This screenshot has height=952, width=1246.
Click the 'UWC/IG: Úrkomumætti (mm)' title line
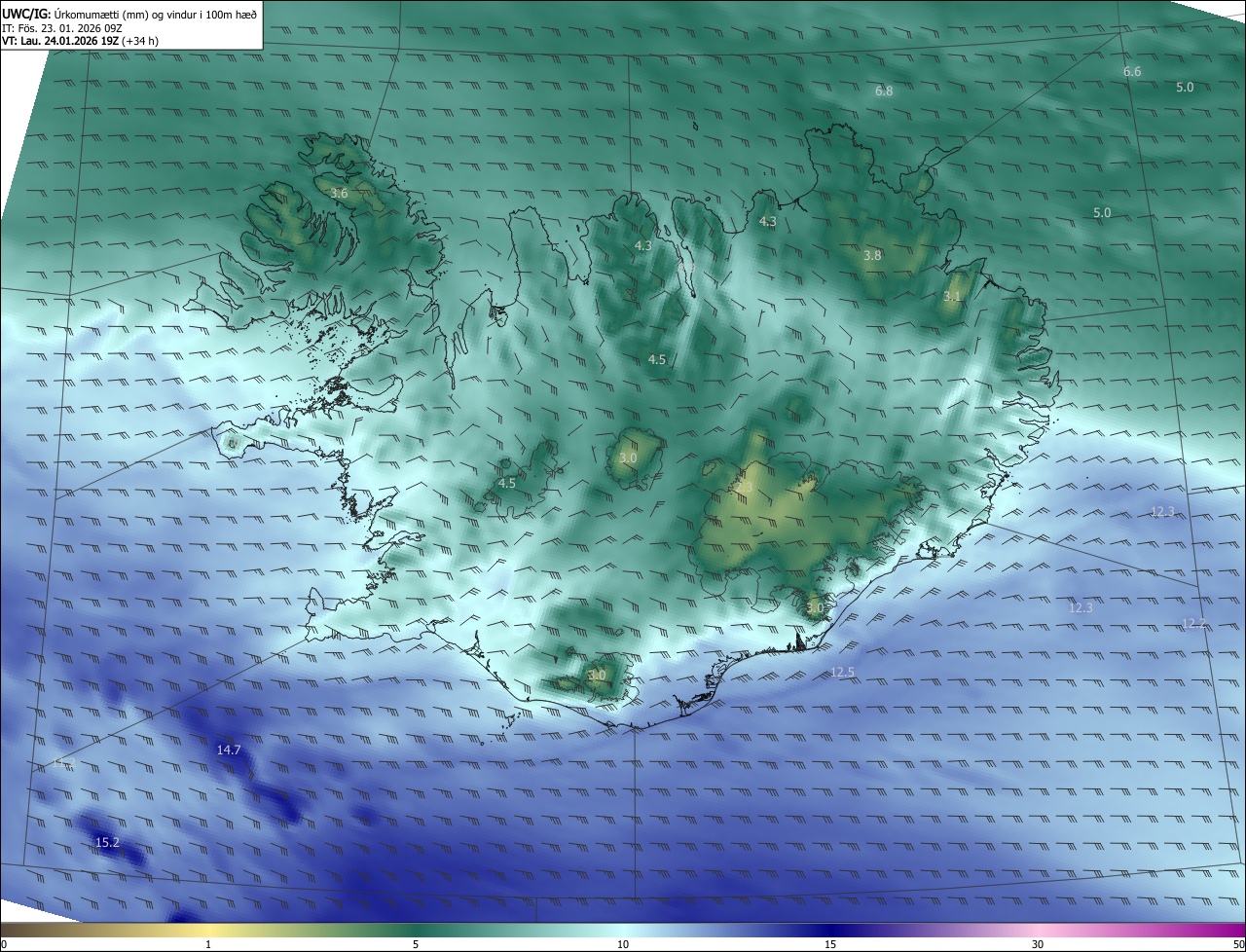pyautogui.click(x=129, y=13)
